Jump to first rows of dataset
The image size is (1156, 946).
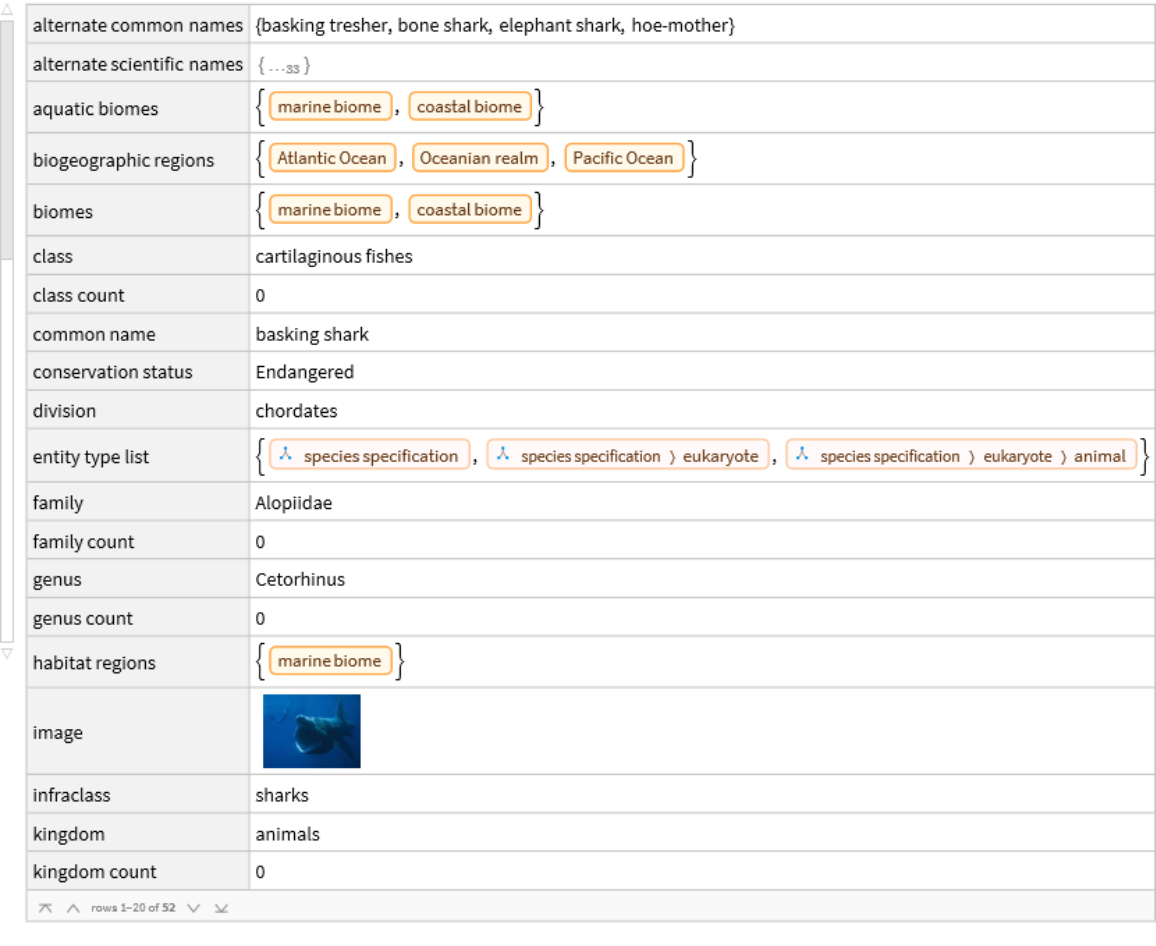pyautogui.click(x=45, y=908)
